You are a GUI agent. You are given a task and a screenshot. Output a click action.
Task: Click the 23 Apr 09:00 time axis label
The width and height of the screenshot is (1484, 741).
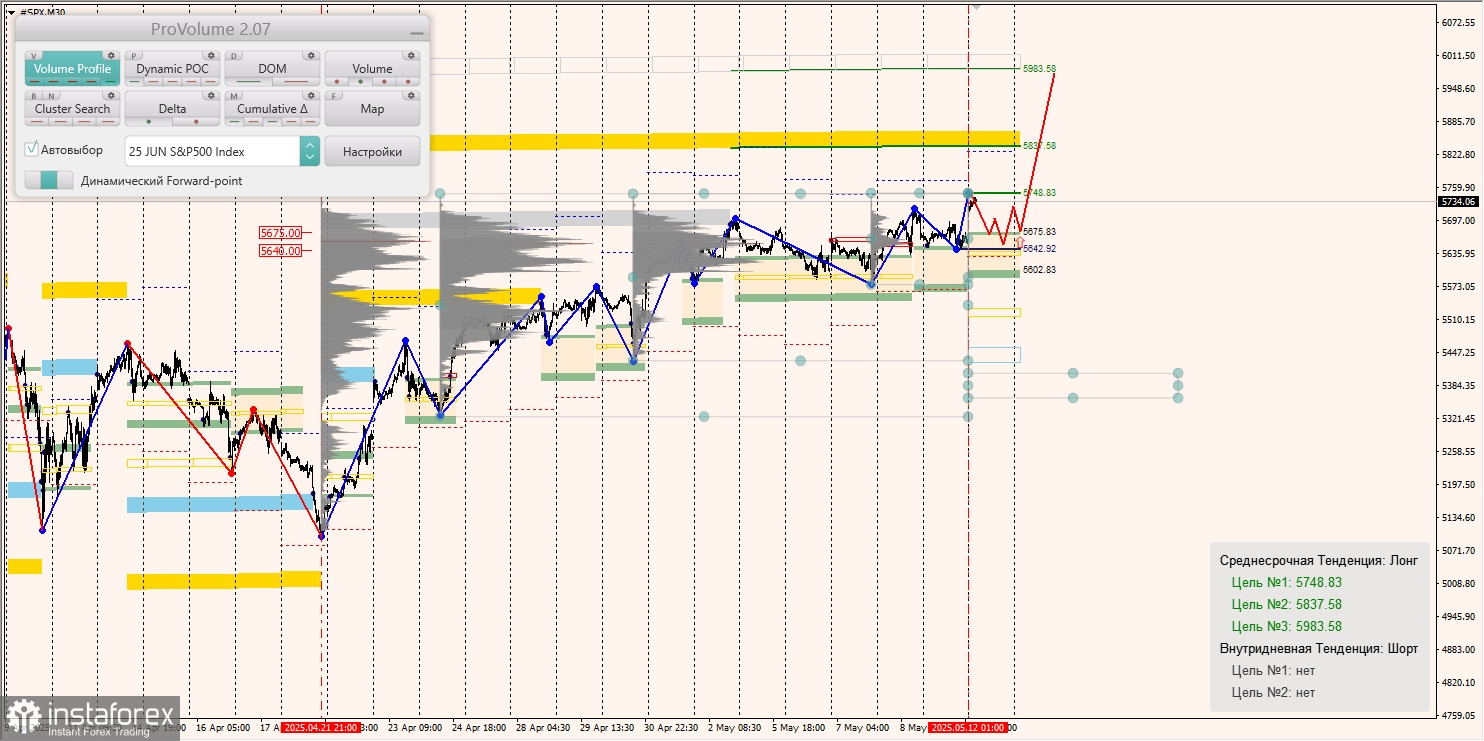415,728
